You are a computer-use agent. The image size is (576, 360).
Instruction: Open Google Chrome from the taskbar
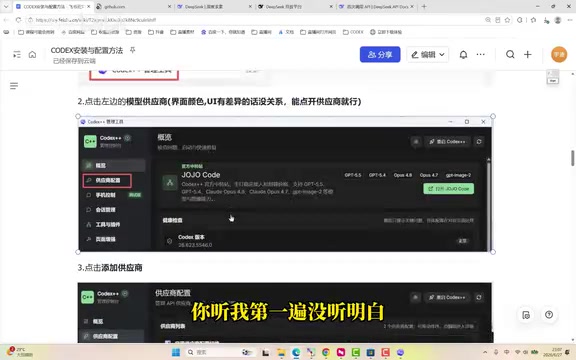point(326,352)
